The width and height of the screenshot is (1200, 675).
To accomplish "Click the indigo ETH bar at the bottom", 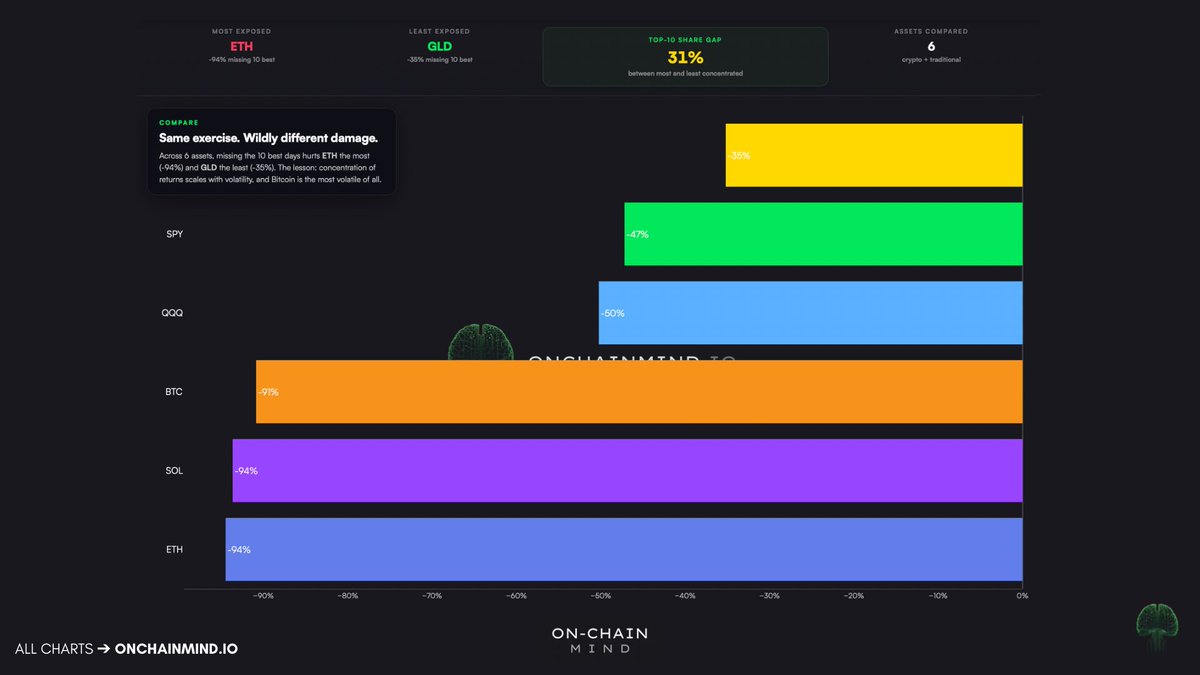I will click(x=624, y=549).
